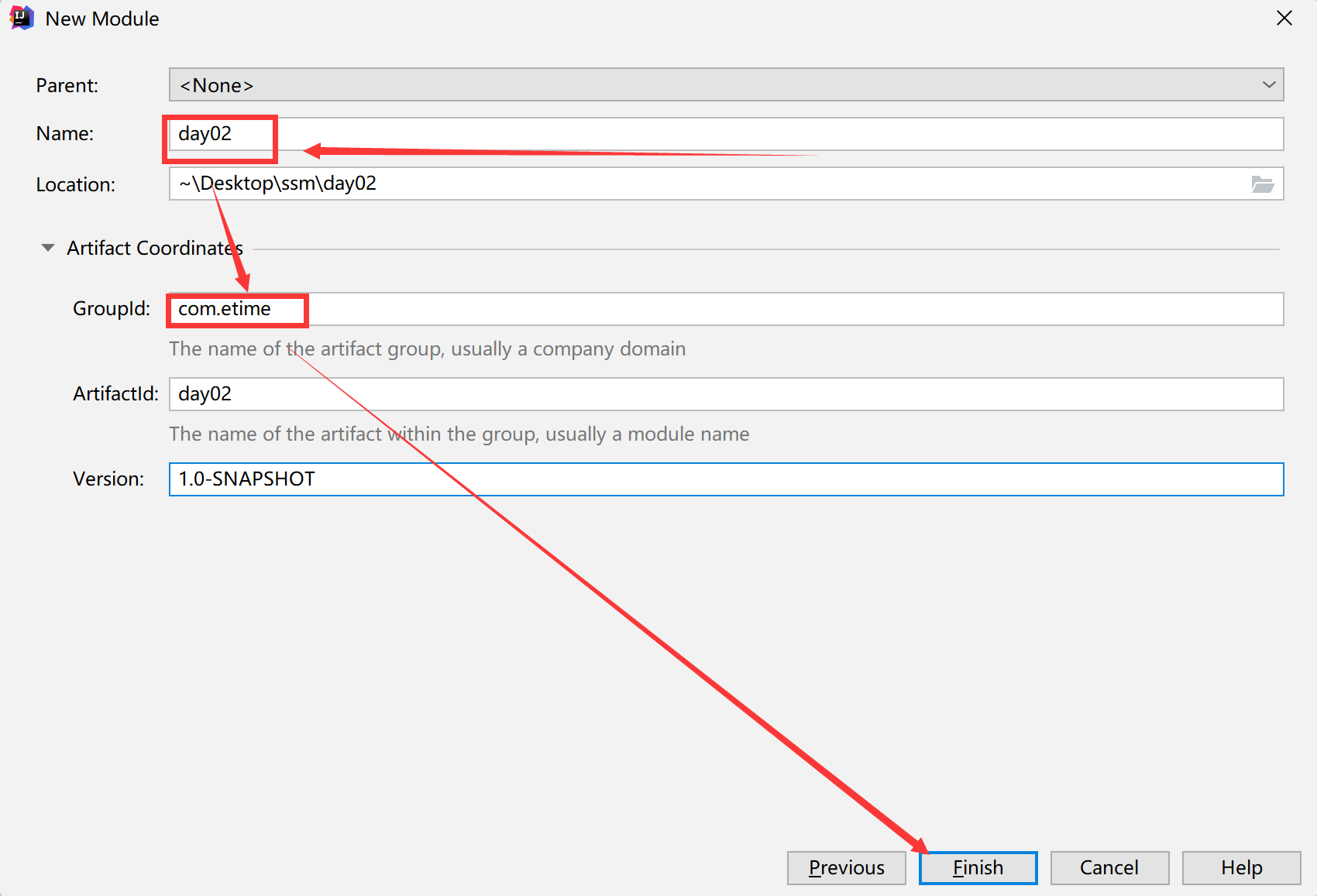Click the Name: label
The width and height of the screenshot is (1317, 896).
65,134
